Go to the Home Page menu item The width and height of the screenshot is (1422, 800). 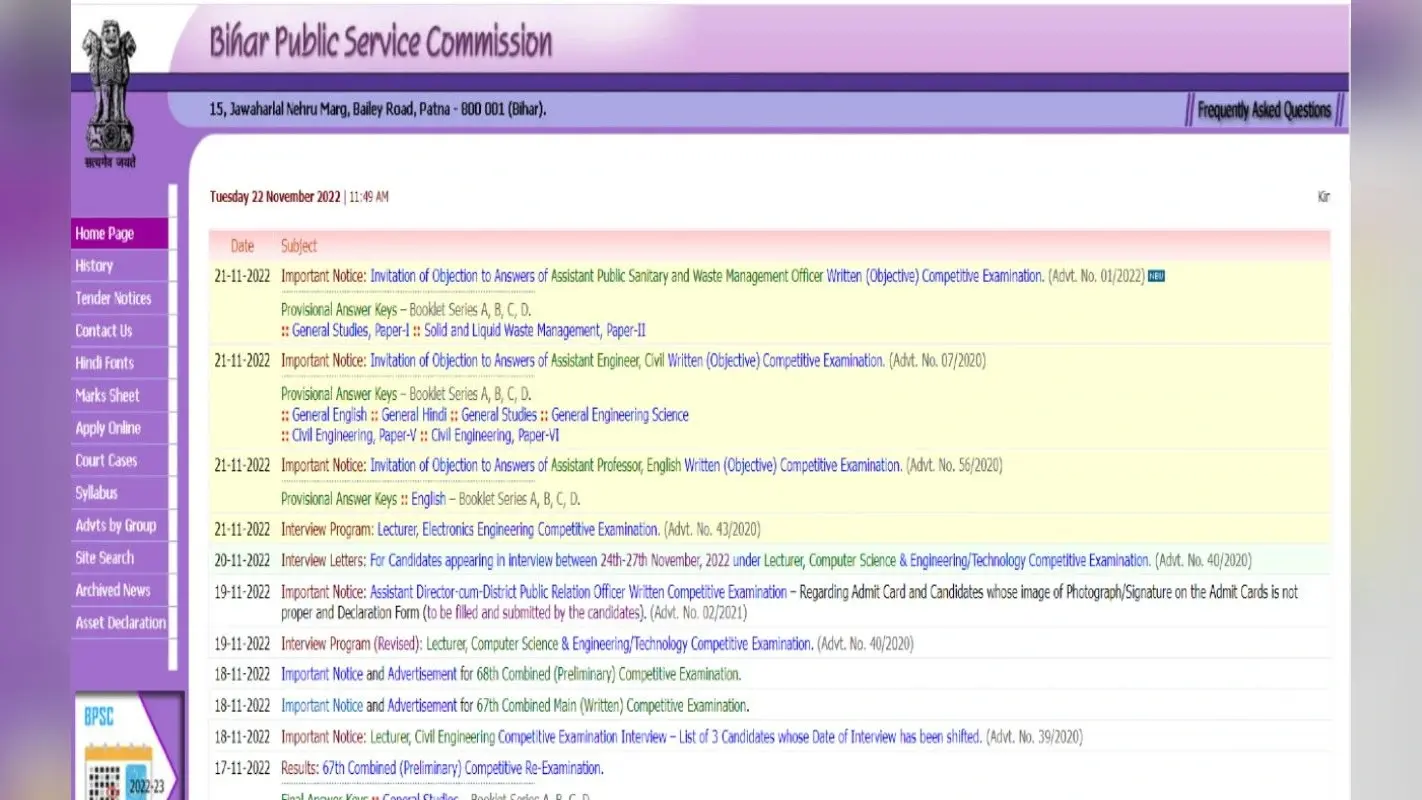coord(120,234)
